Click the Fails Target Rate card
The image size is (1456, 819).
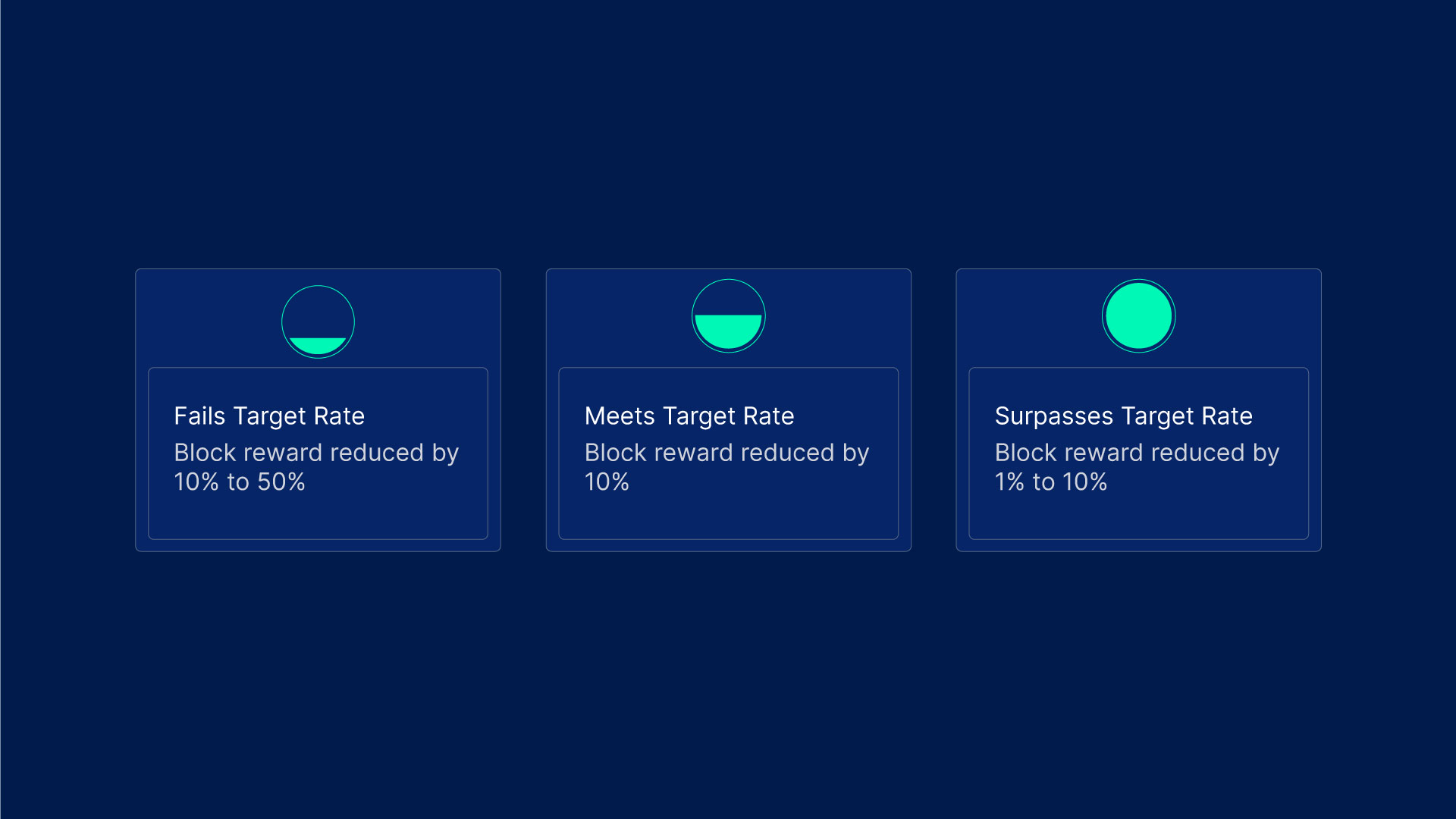tap(318, 409)
